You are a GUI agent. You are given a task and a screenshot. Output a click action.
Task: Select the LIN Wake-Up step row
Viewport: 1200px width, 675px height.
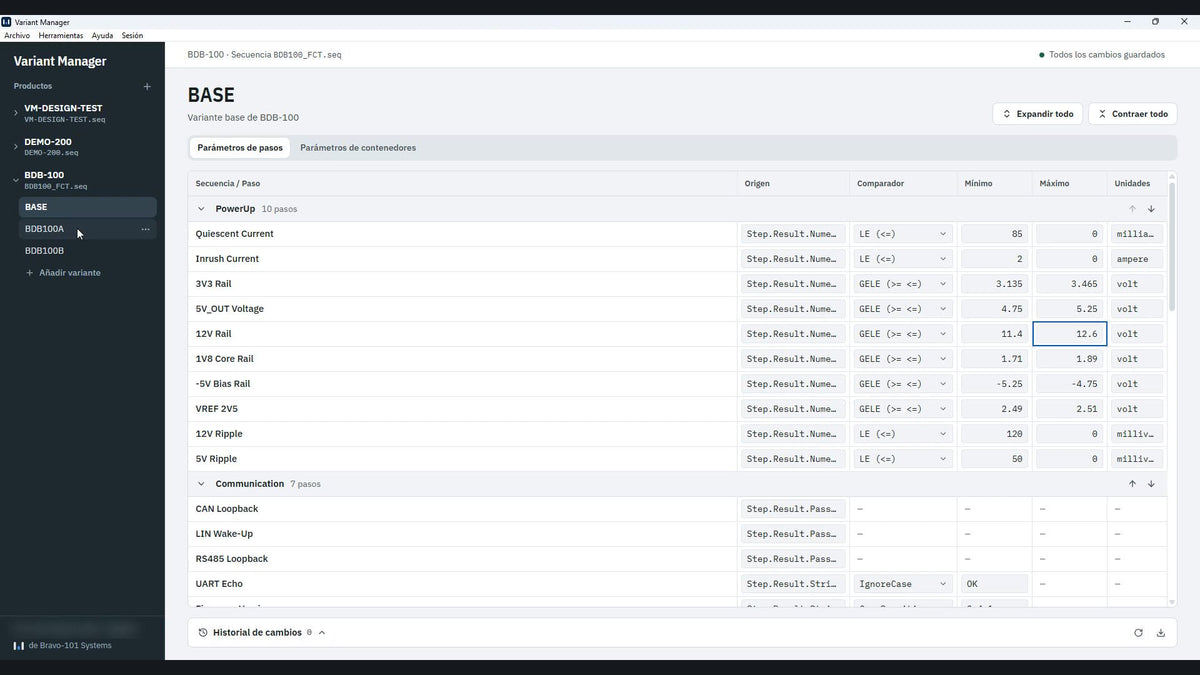[x=677, y=534]
